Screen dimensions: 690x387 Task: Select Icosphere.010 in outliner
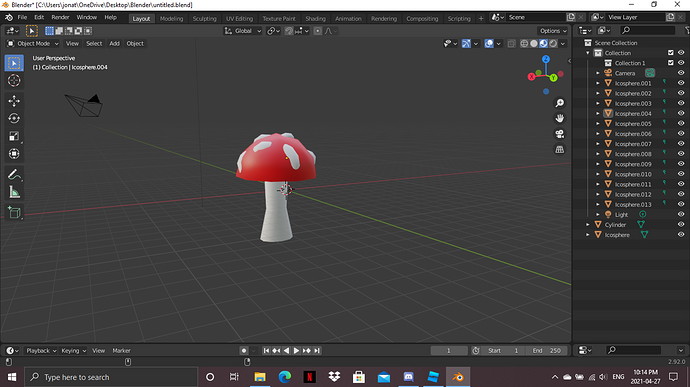[633, 174]
